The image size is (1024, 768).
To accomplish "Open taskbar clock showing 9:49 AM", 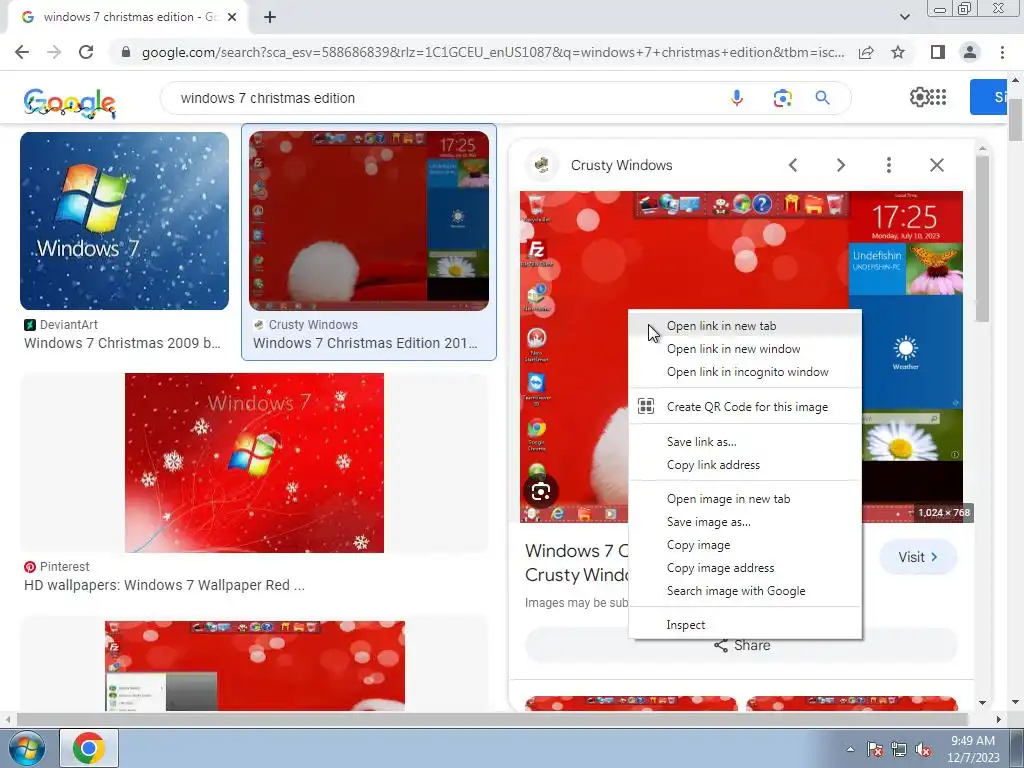I will [972, 749].
